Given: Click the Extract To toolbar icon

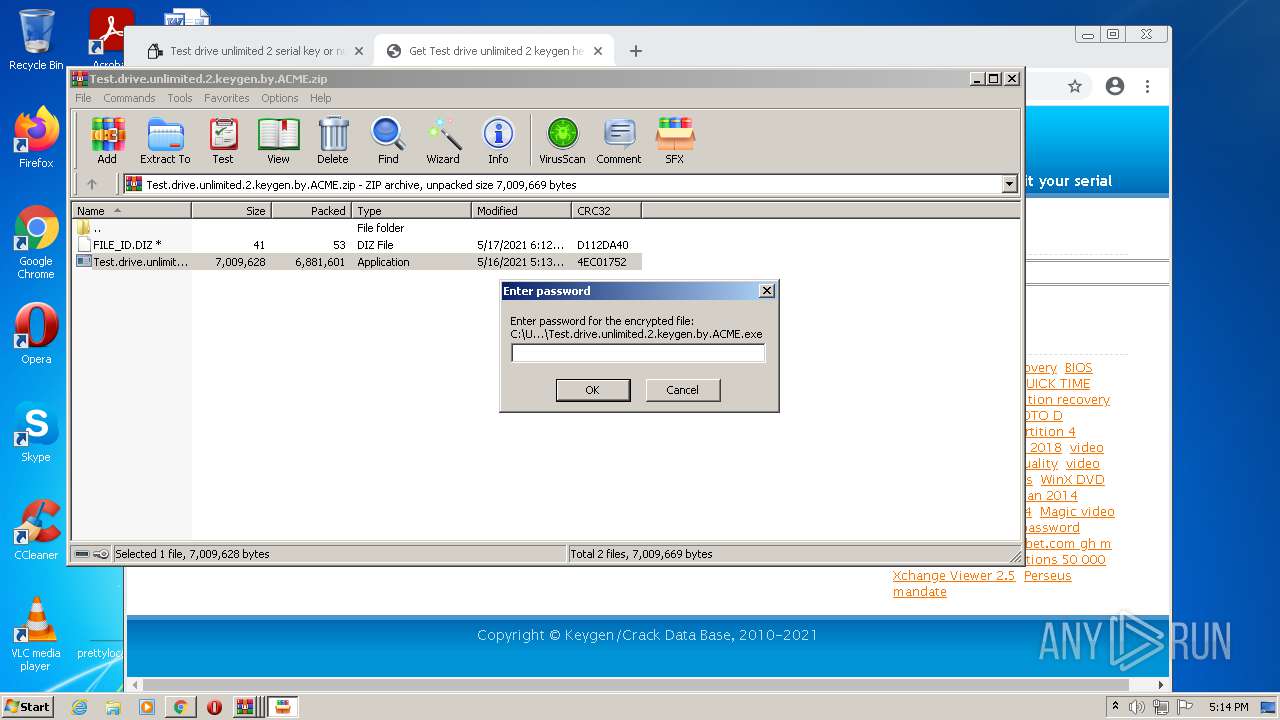Looking at the screenshot, I should 165,140.
